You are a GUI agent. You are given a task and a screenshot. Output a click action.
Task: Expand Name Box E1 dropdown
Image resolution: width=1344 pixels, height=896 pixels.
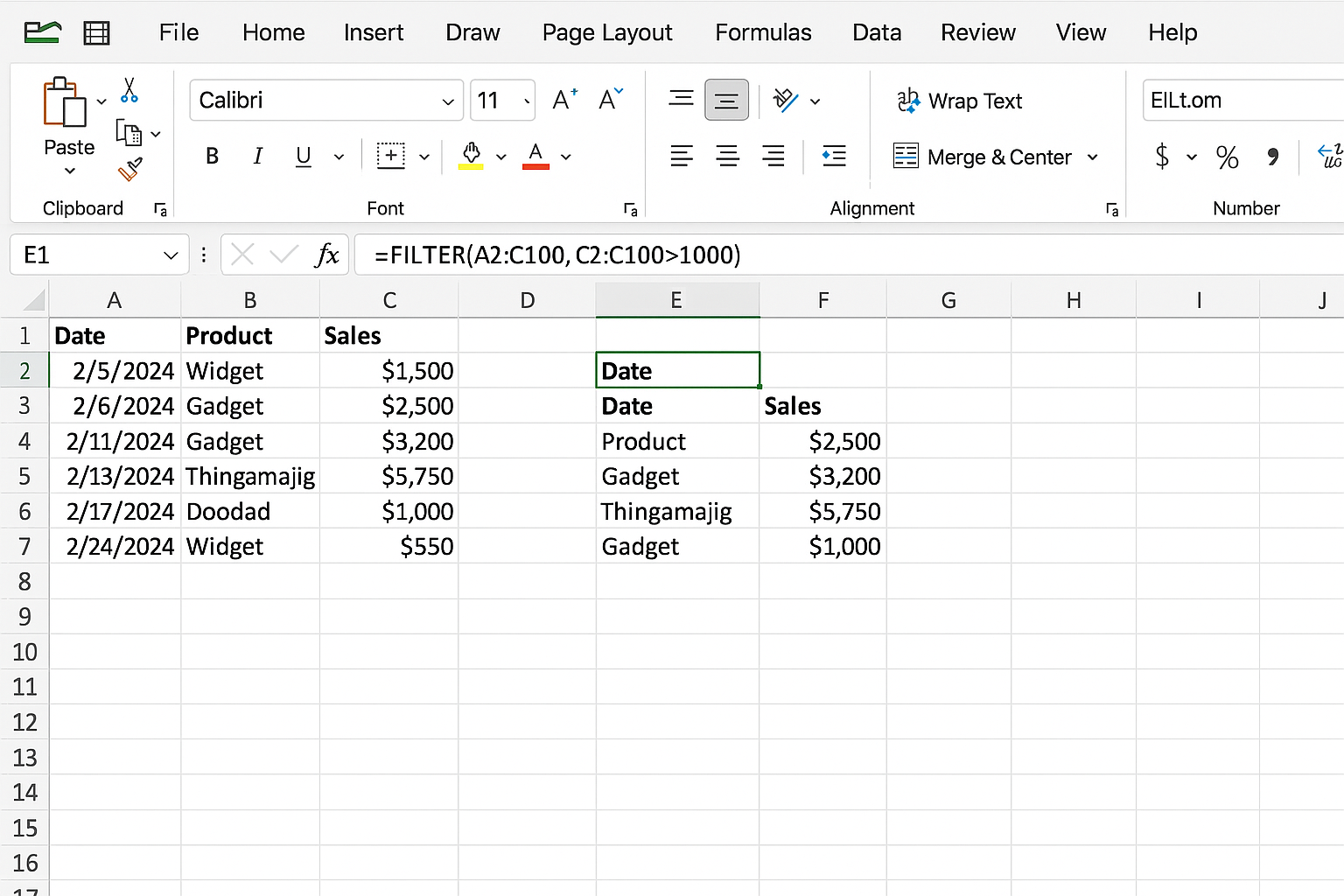[x=171, y=255]
